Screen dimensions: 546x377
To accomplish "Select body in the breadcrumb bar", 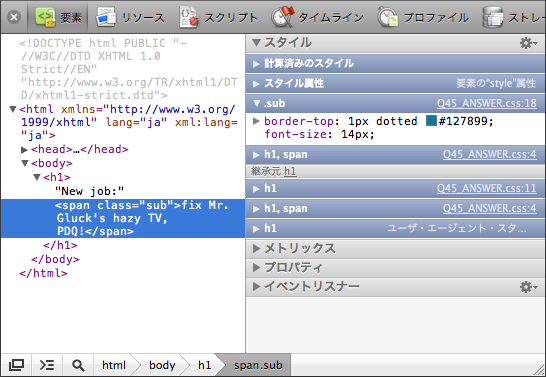I will pos(162,365).
